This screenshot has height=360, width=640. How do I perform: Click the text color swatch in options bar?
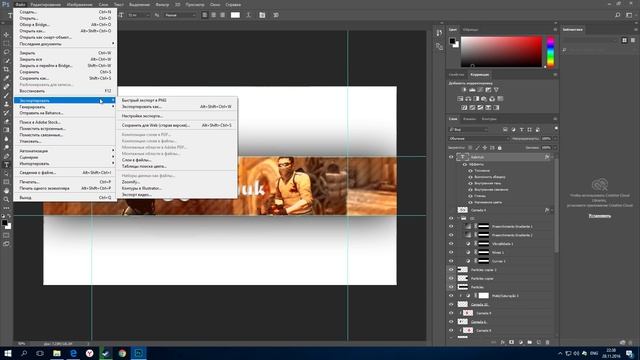click(x=236, y=15)
